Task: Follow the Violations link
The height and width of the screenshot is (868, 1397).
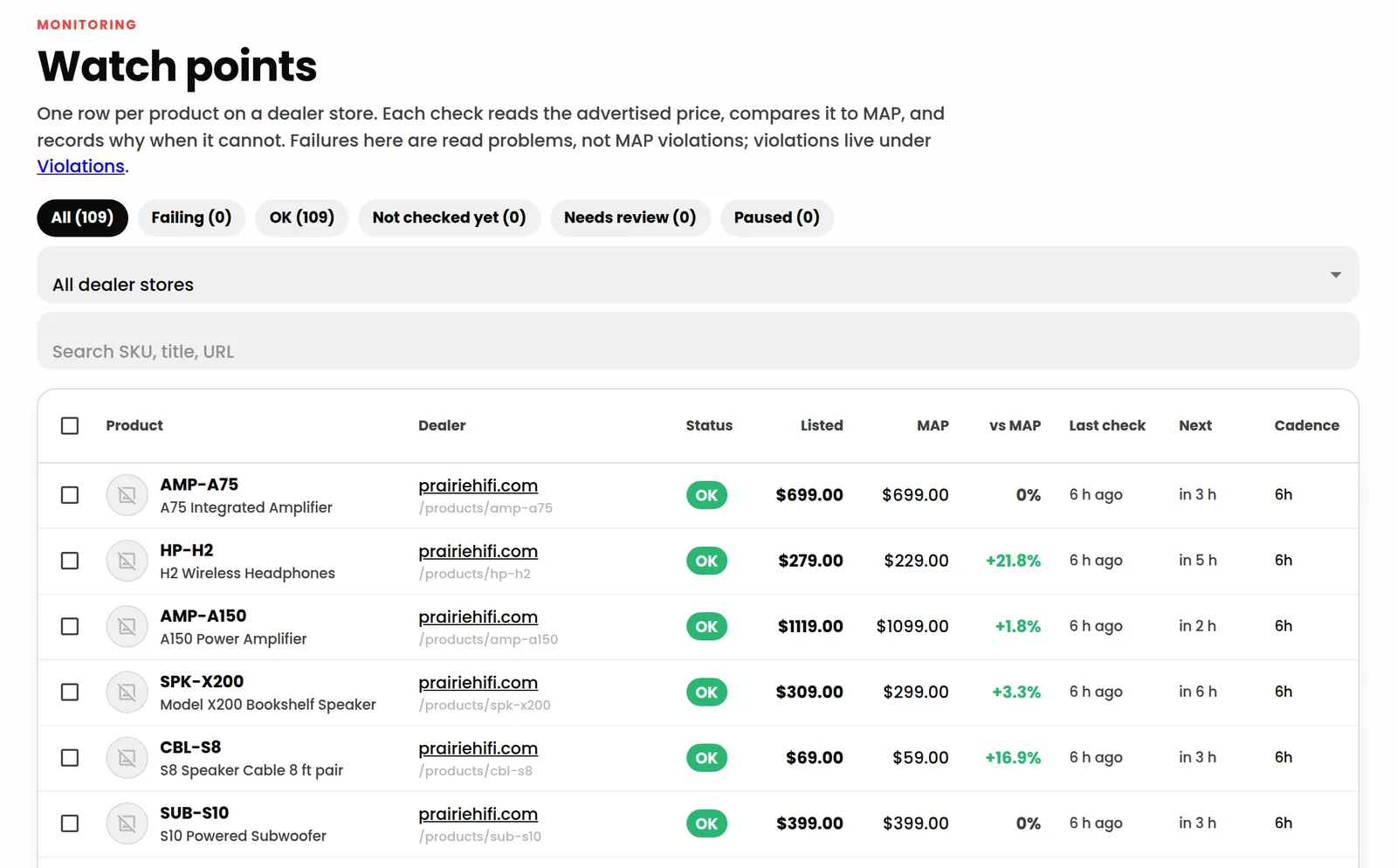Action: (x=80, y=166)
